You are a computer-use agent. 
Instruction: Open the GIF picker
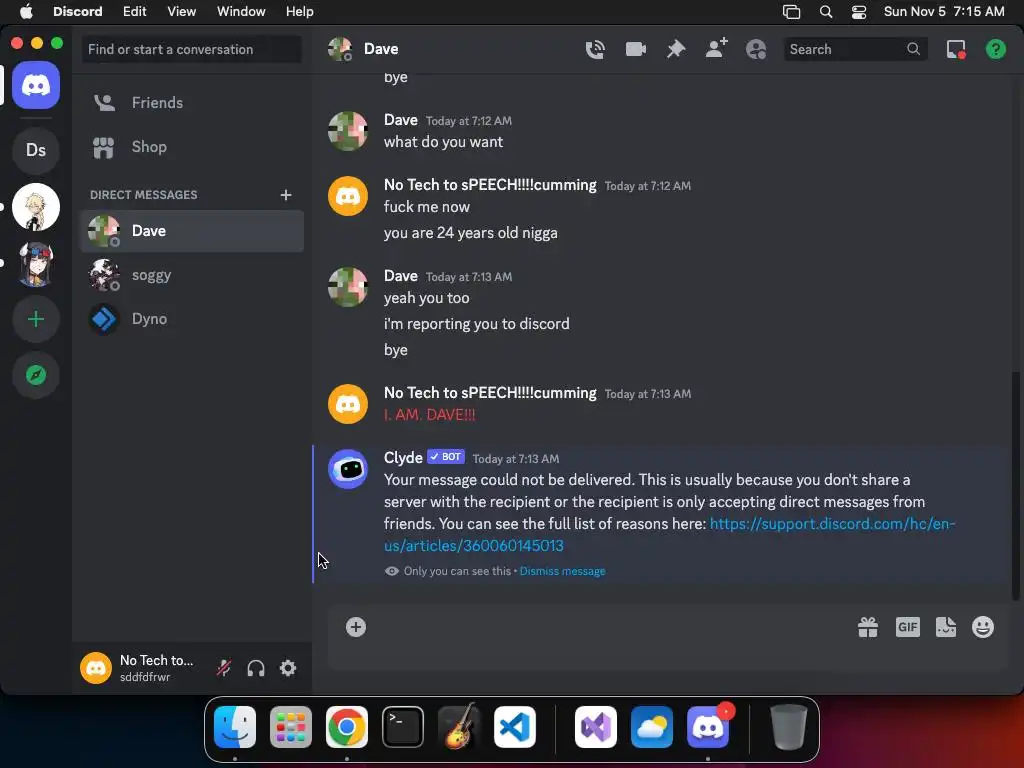point(908,627)
